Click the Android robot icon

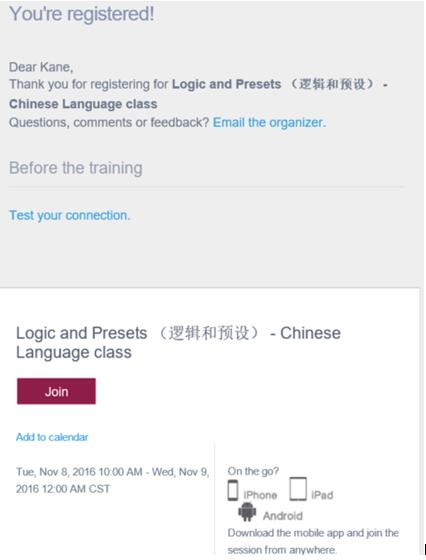(247, 512)
